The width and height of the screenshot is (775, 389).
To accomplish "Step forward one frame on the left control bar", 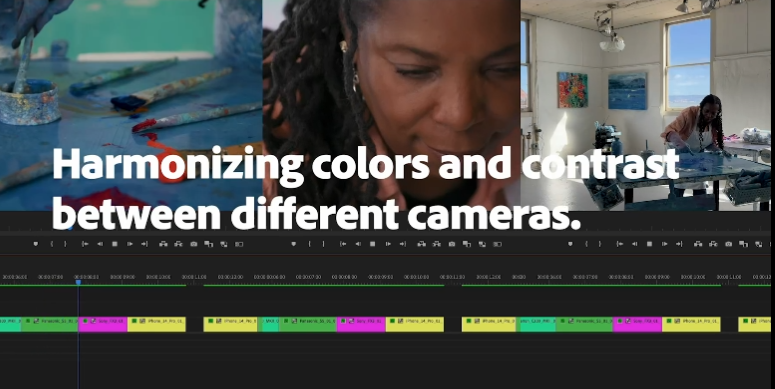I will coord(130,244).
